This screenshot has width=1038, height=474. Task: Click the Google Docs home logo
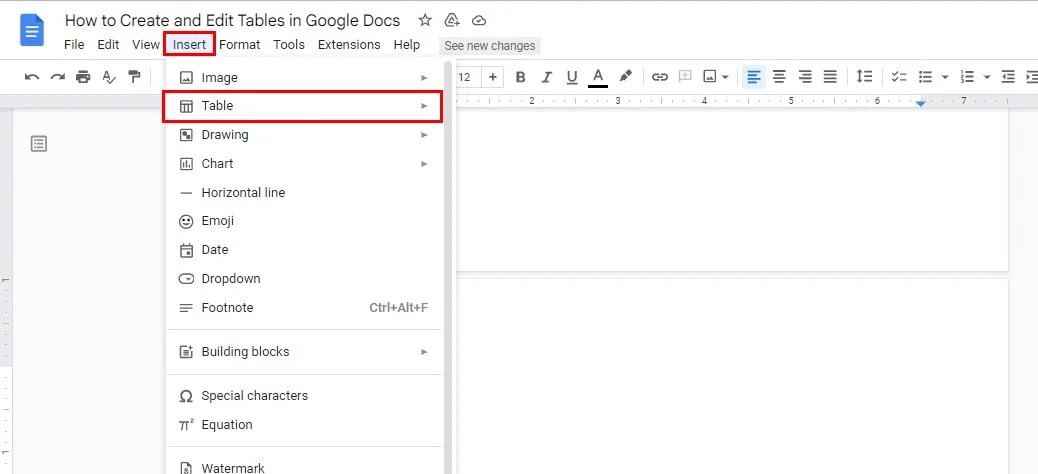(x=32, y=31)
